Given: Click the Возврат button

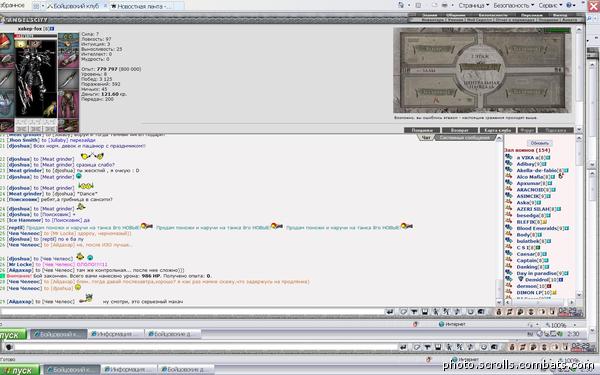Looking at the screenshot, I should pos(460,130).
